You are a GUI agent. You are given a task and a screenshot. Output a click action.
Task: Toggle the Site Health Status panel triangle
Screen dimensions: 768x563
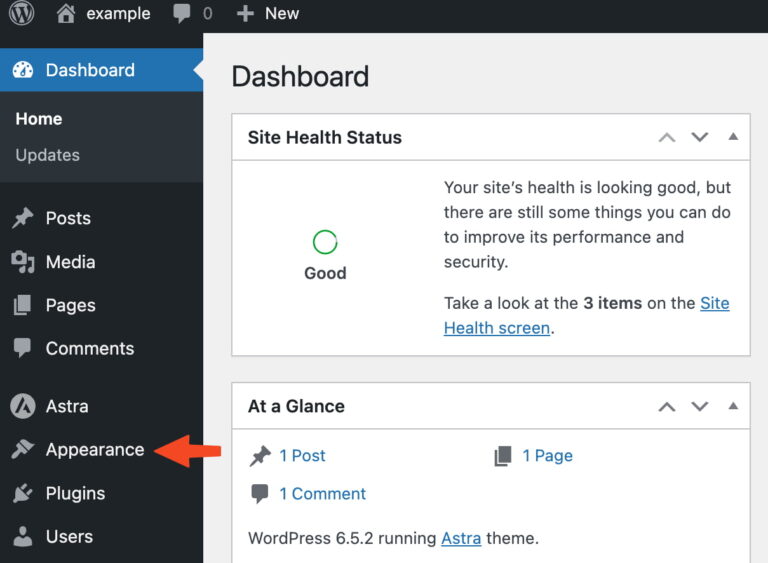point(733,137)
